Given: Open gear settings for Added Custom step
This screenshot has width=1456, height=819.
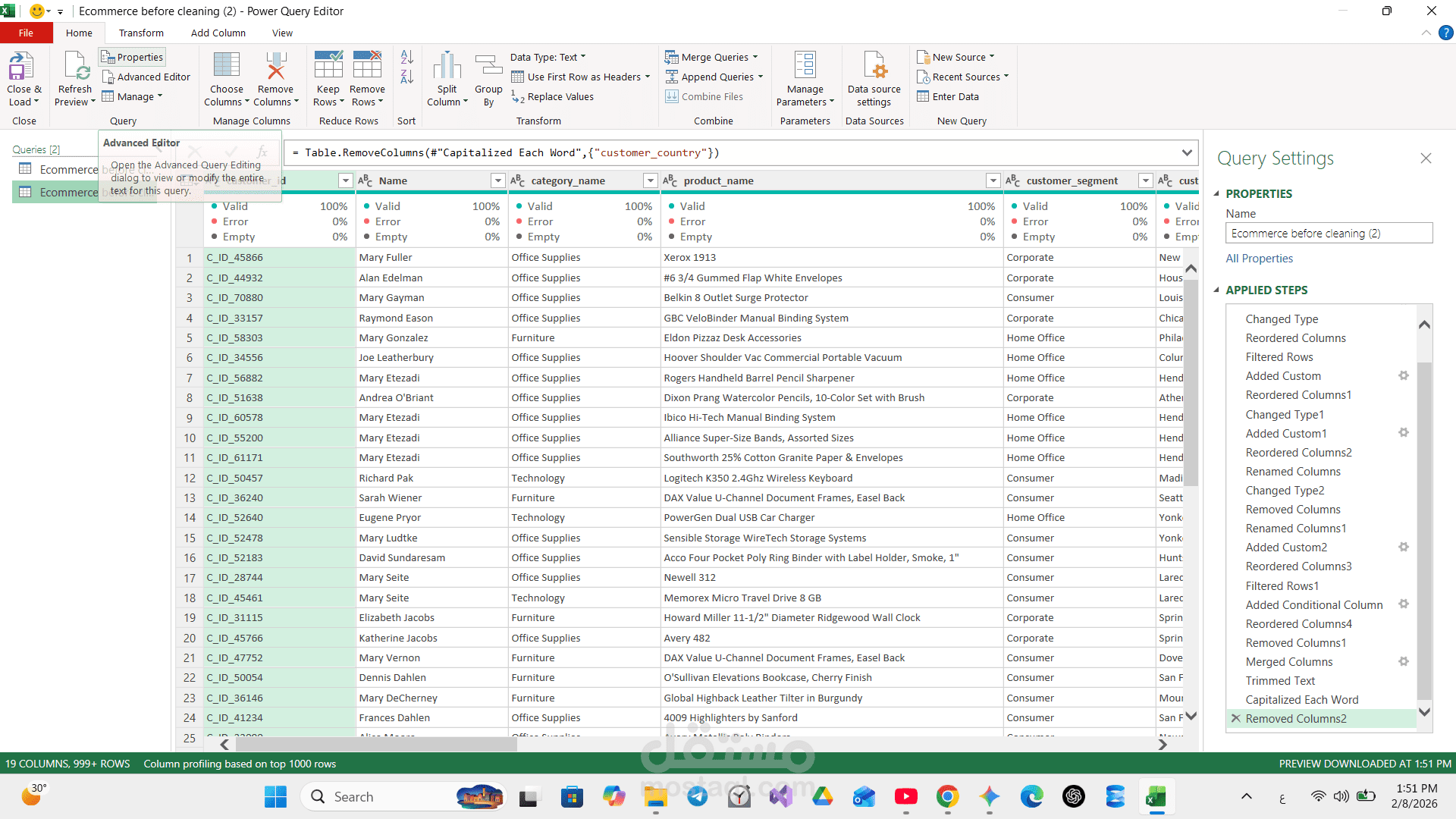Looking at the screenshot, I should (1403, 375).
